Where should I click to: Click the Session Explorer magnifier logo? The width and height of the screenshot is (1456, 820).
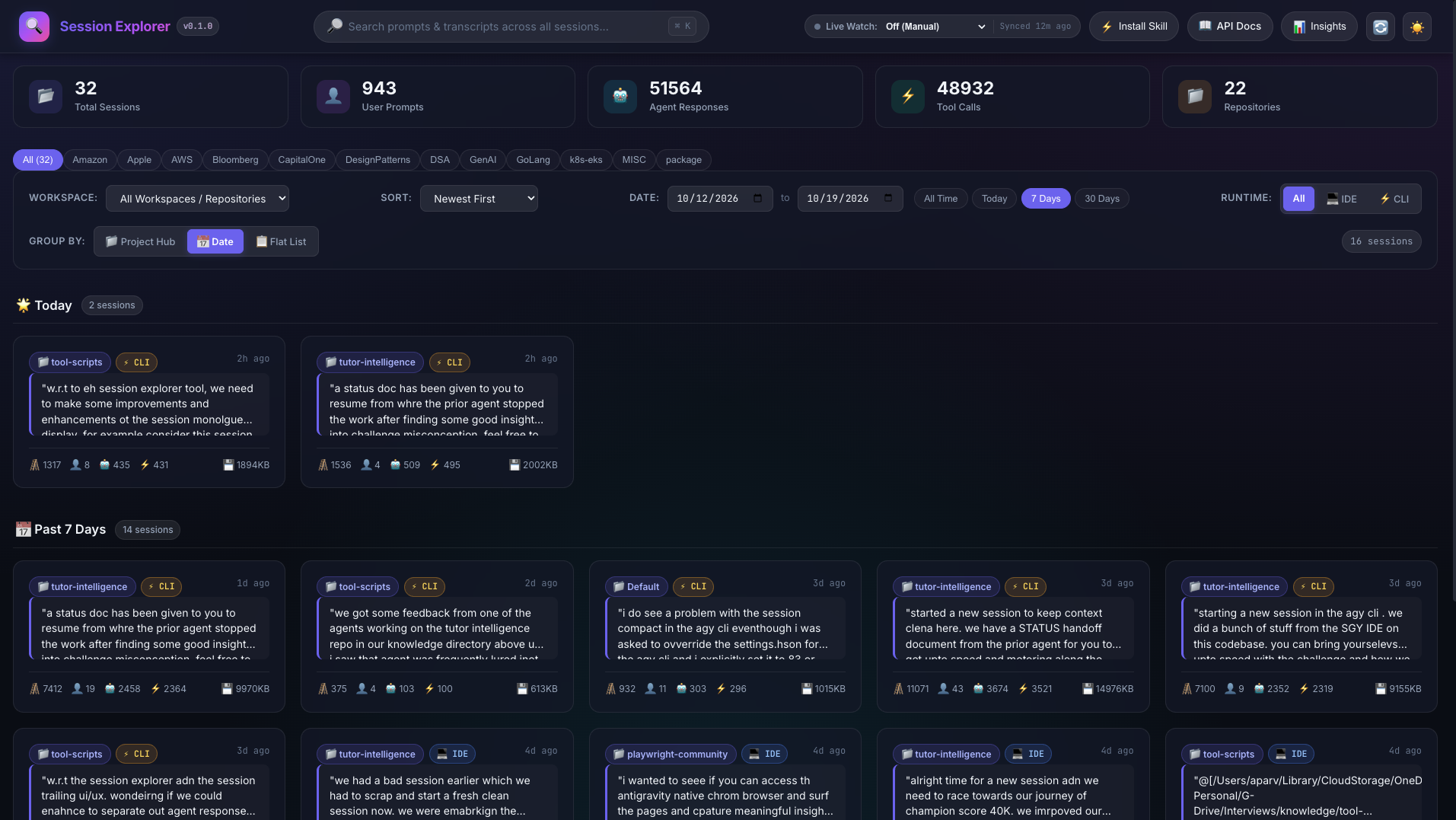(34, 27)
